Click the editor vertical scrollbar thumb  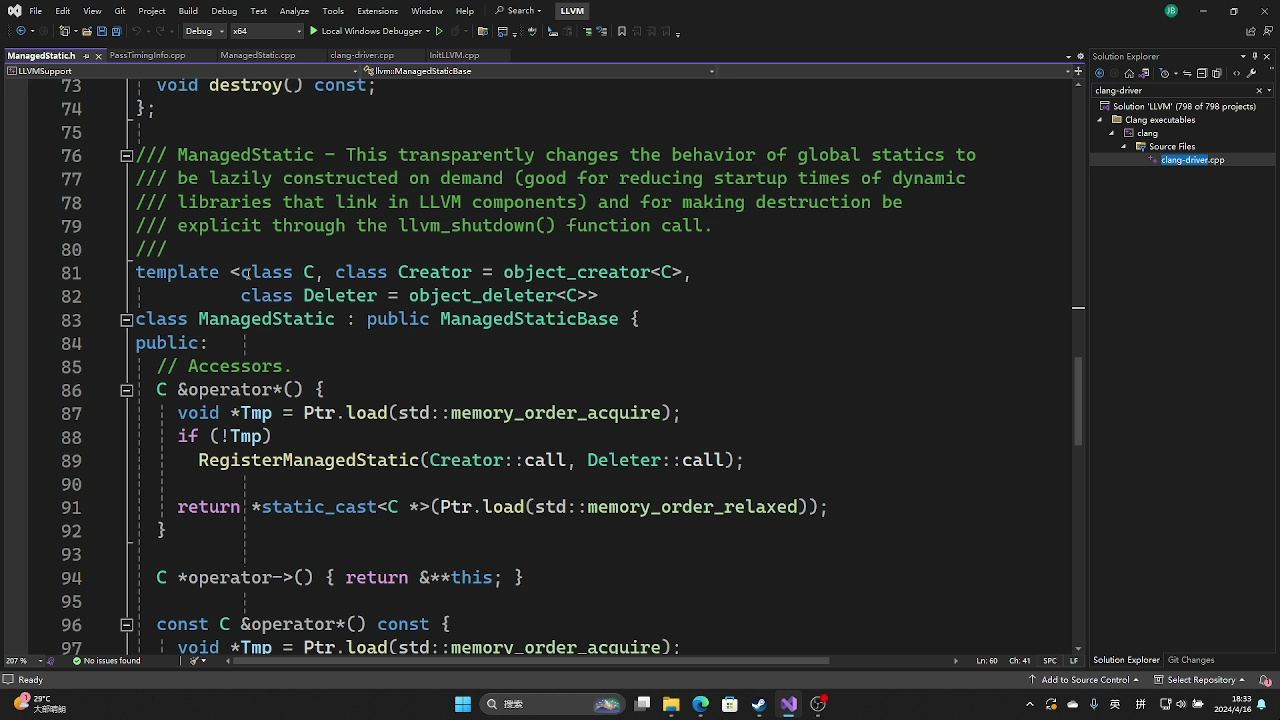(x=1078, y=400)
